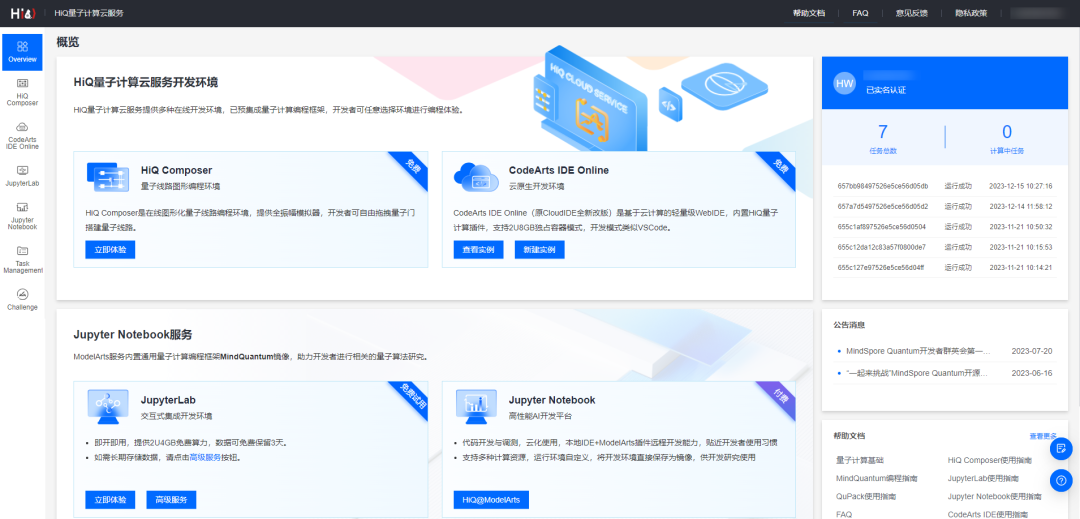
Task: Open Task Management in the sidebar
Action: coord(22,258)
